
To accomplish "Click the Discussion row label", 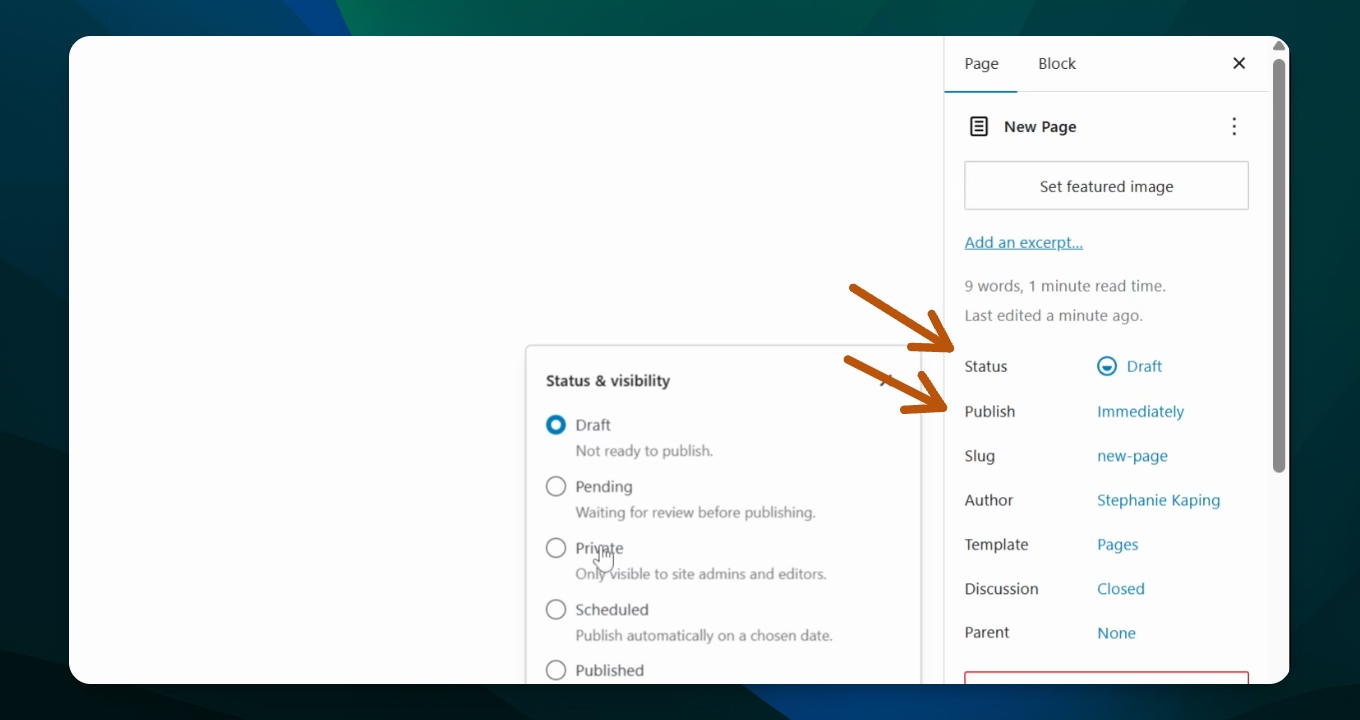I will click(x=1001, y=588).
